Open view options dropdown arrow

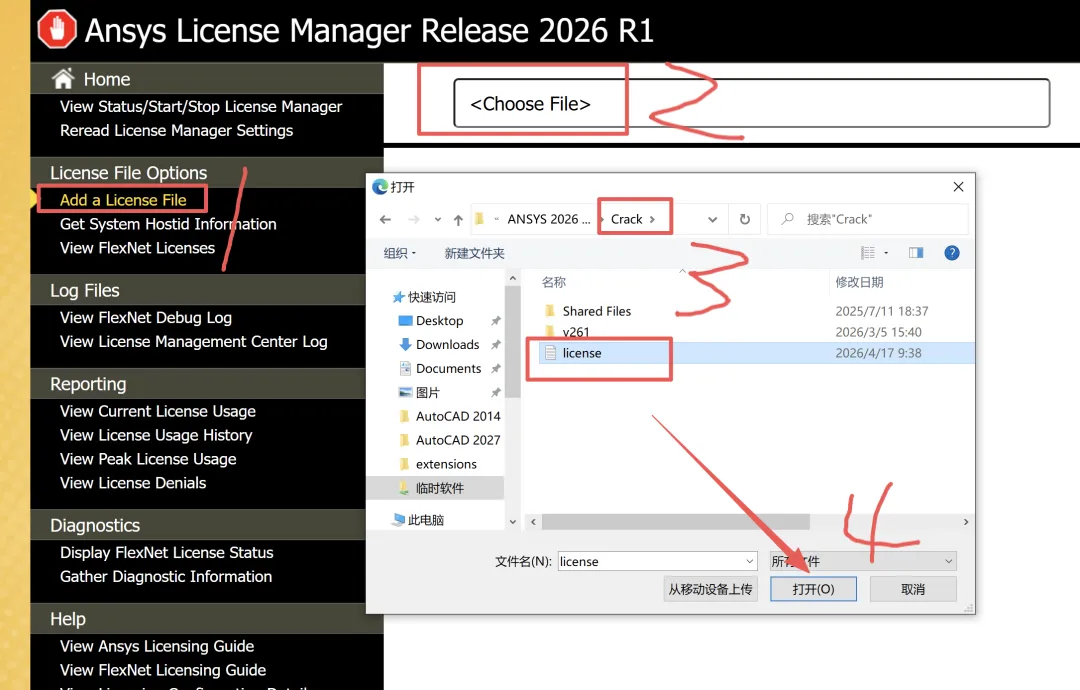click(x=886, y=253)
